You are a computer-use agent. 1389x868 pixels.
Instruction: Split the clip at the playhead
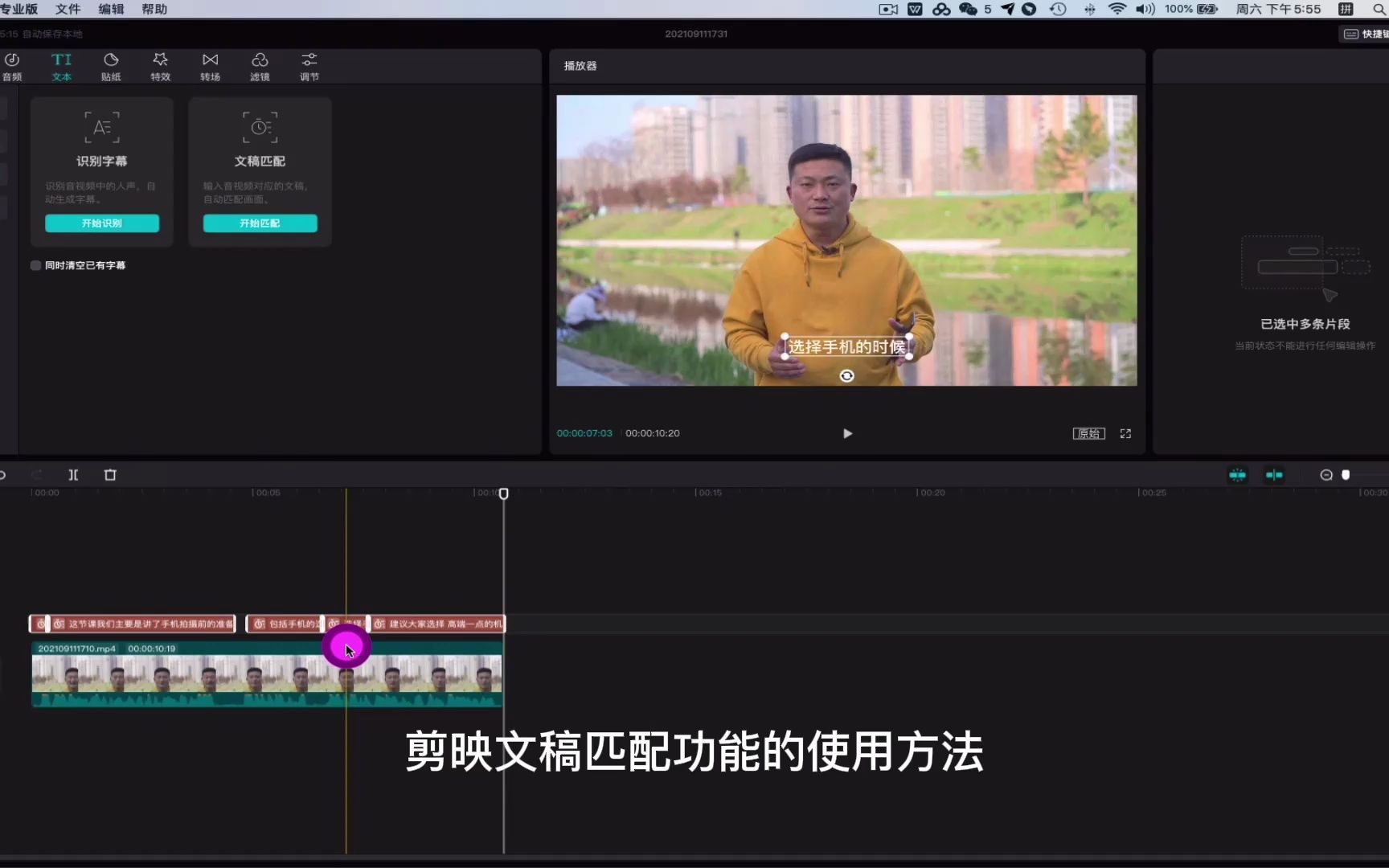click(72, 475)
